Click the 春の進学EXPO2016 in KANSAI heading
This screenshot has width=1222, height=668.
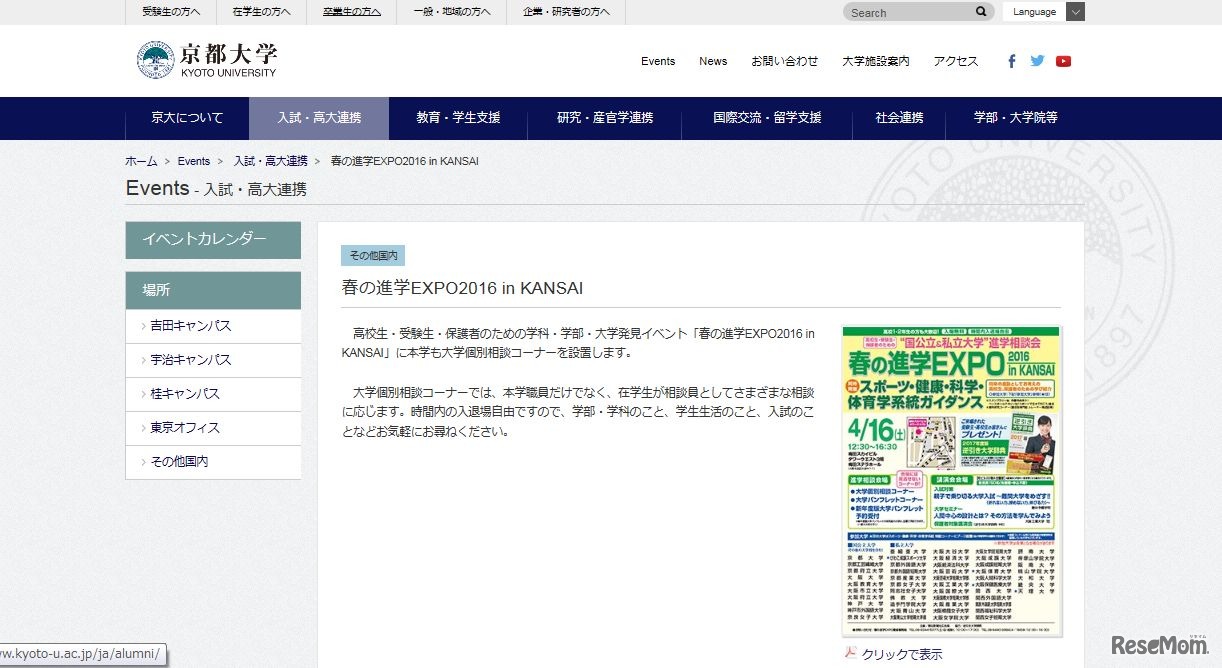462,288
